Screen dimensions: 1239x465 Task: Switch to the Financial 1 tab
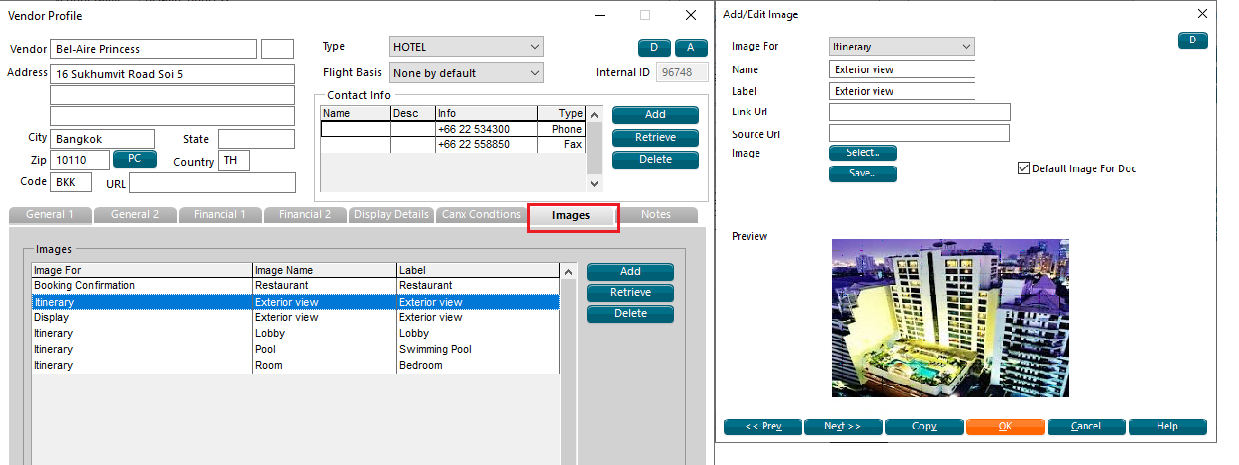220,214
